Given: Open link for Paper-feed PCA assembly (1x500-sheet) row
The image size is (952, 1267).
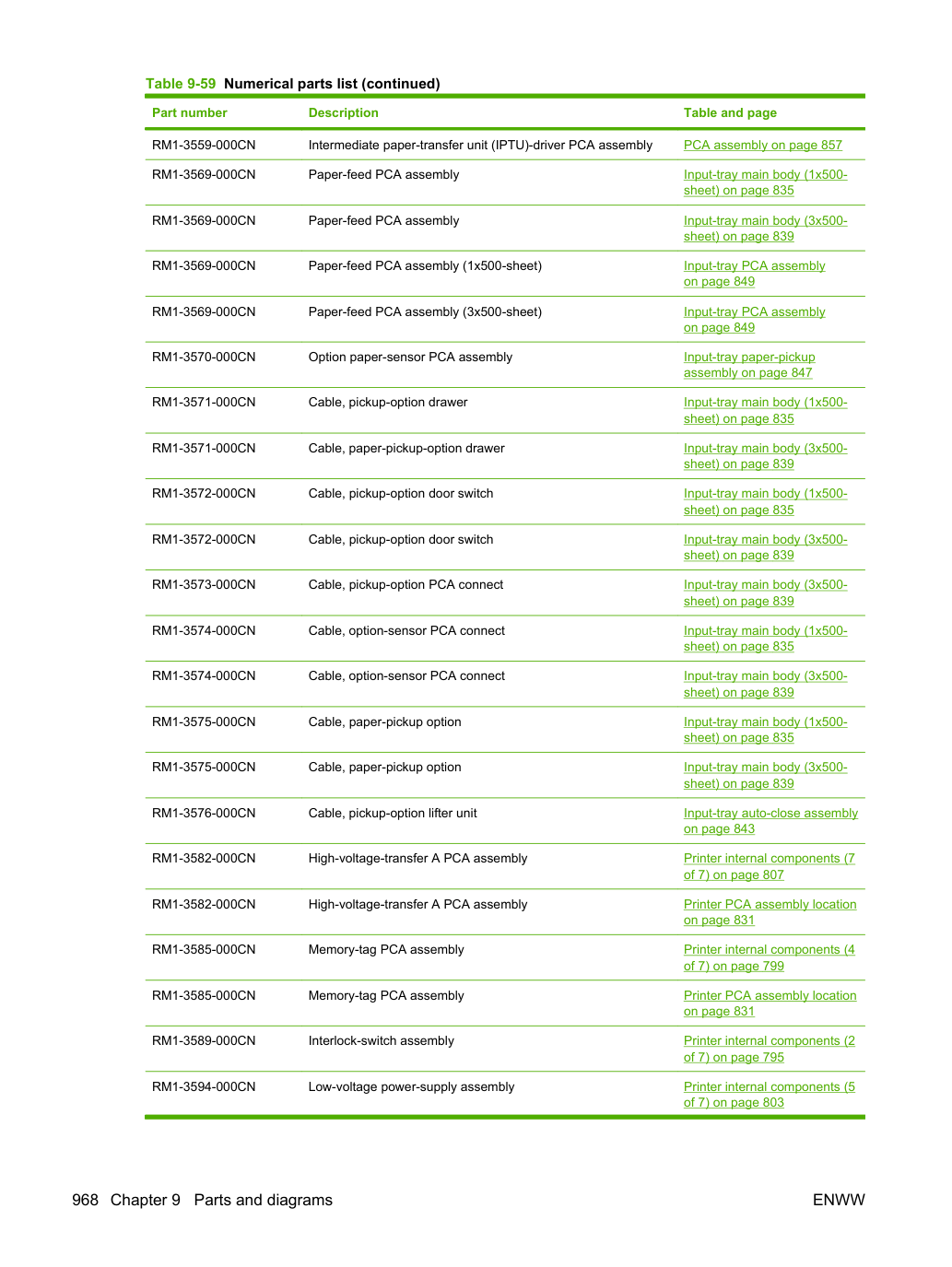Looking at the screenshot, I should (x=754, y=274).
